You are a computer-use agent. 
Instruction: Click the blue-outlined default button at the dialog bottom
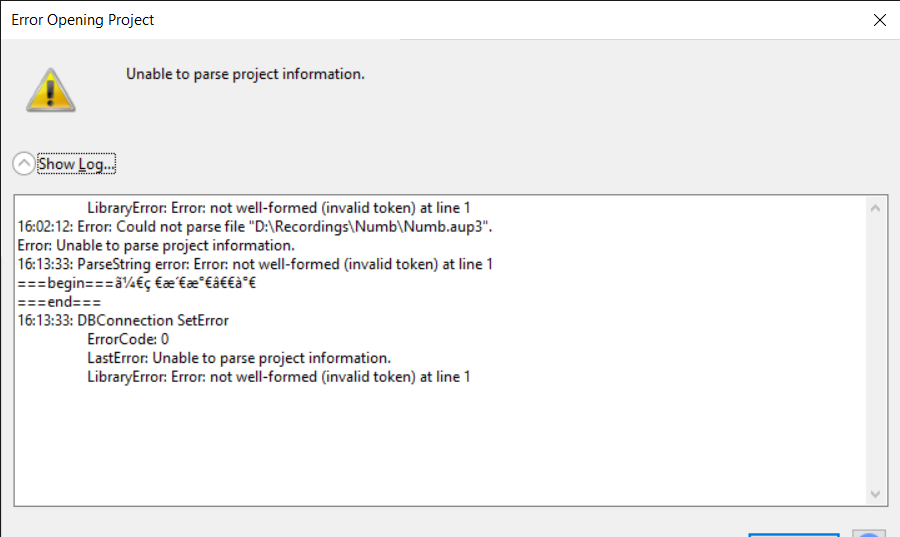[794, 535]
